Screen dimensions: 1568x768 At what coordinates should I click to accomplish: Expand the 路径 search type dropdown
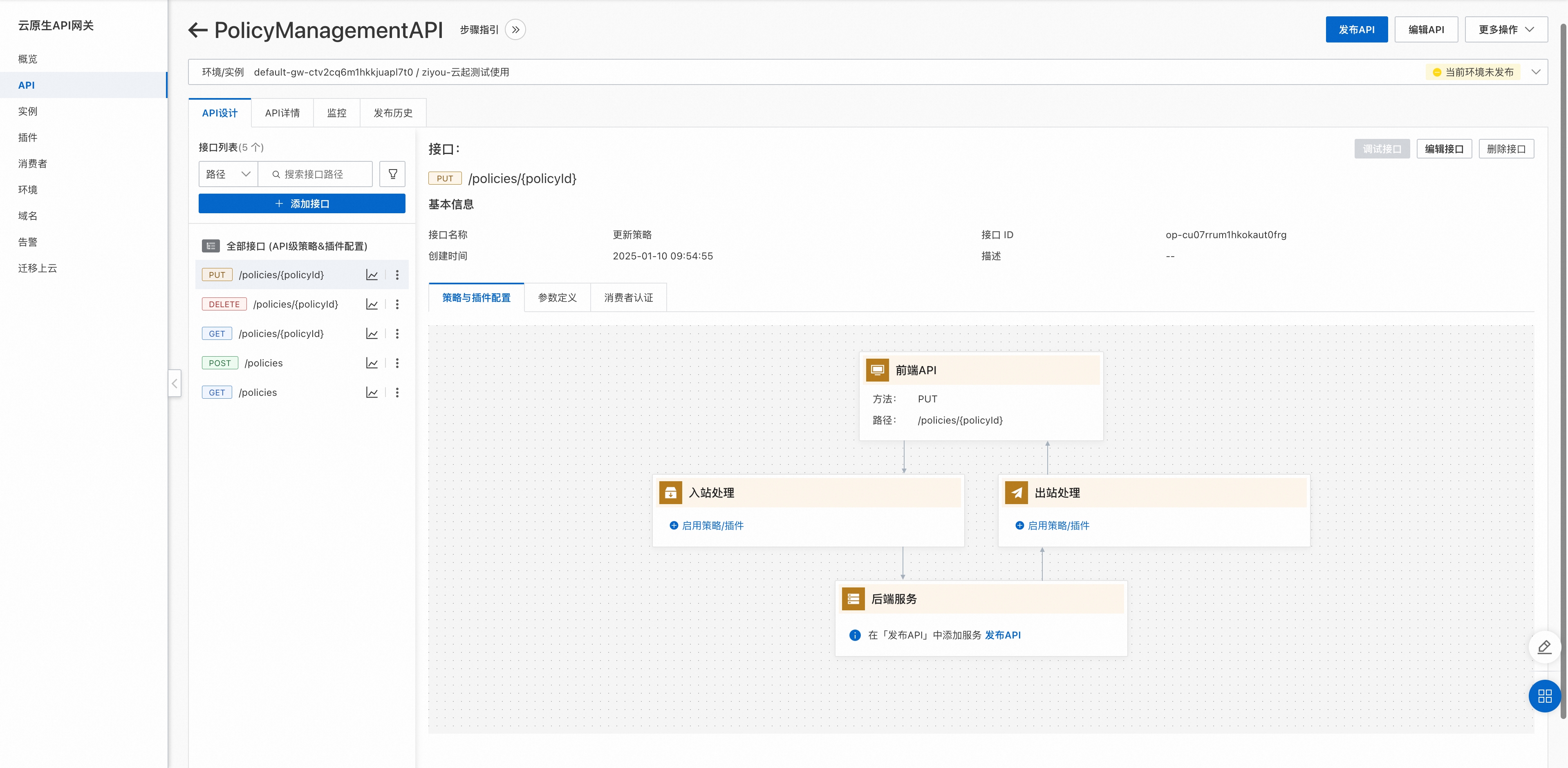[x=228, y=174]
